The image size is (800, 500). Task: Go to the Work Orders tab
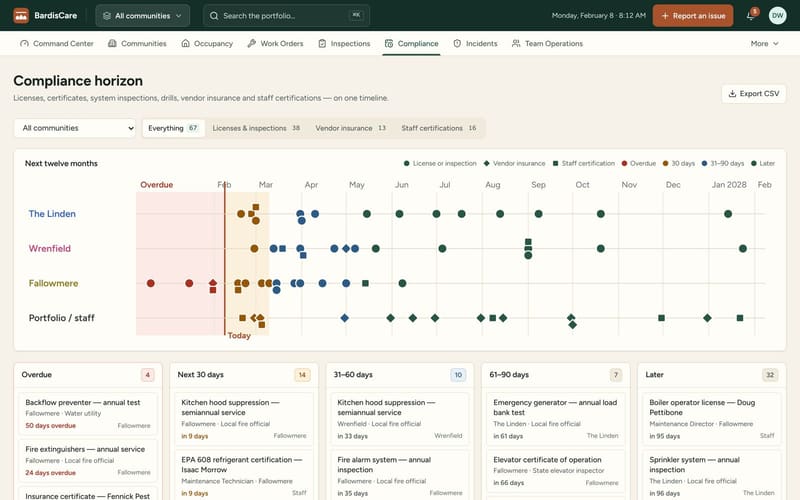coord(276,44)
